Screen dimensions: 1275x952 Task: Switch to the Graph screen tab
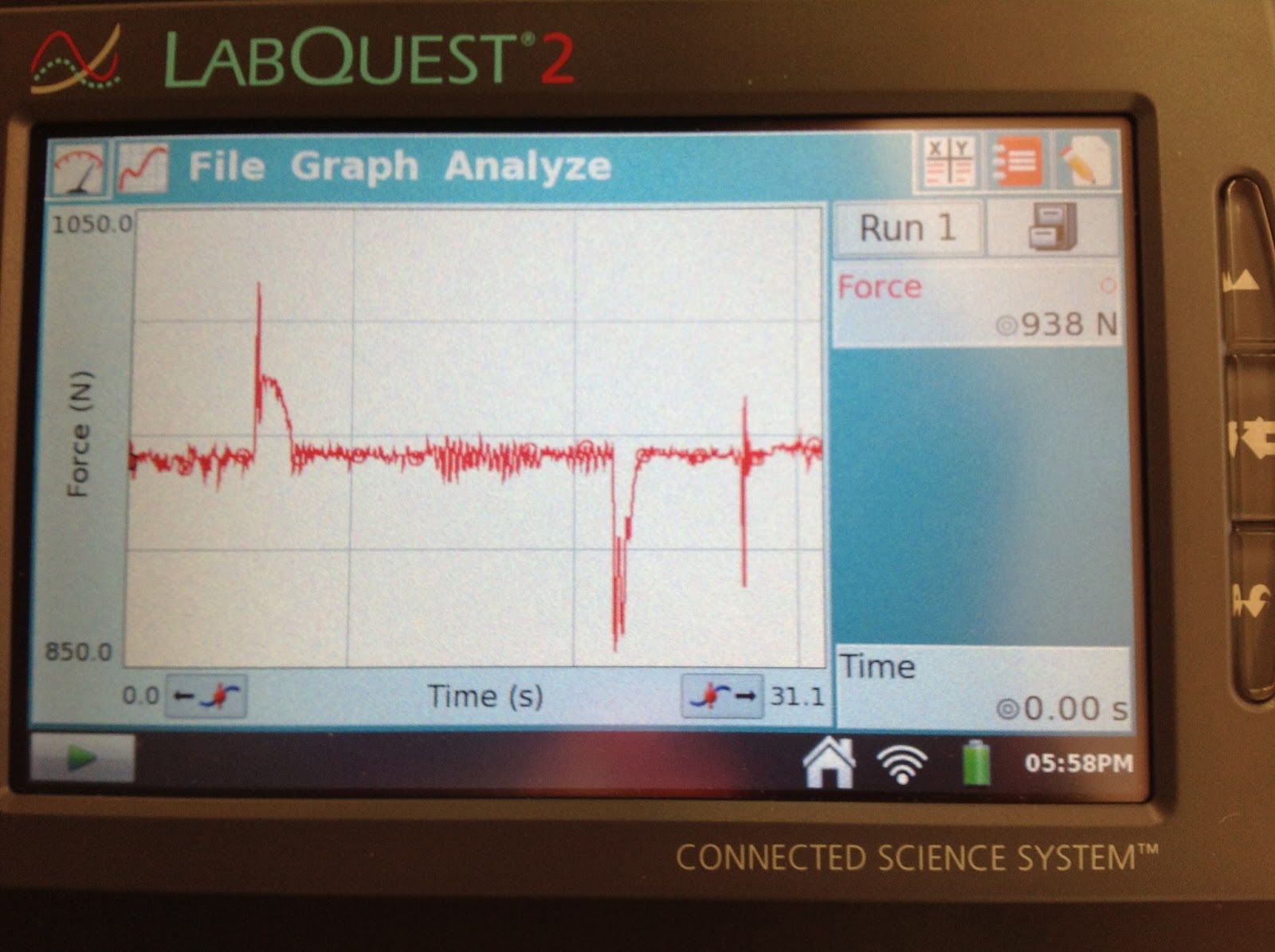(x=143, y=168)
